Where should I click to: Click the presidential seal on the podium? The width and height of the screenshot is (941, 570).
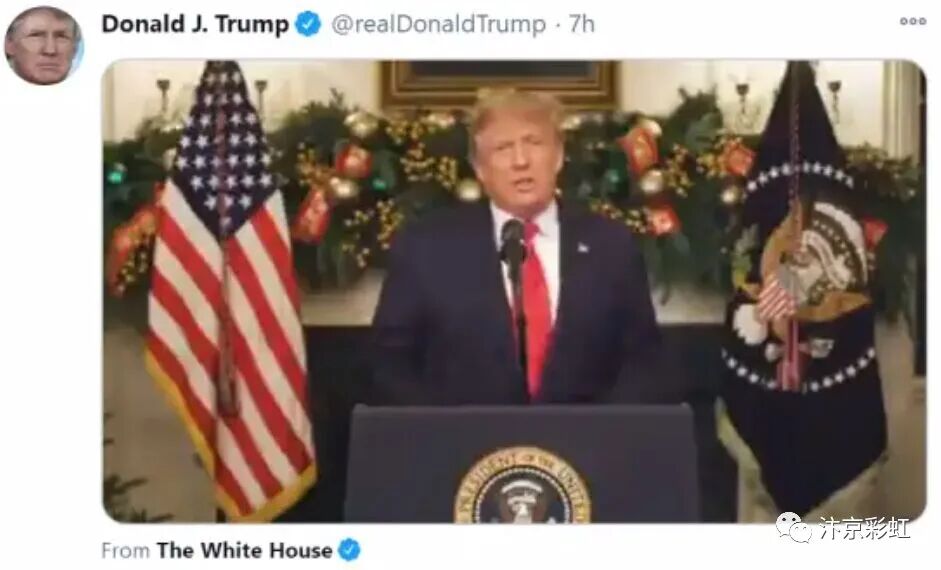coord(522,486)
